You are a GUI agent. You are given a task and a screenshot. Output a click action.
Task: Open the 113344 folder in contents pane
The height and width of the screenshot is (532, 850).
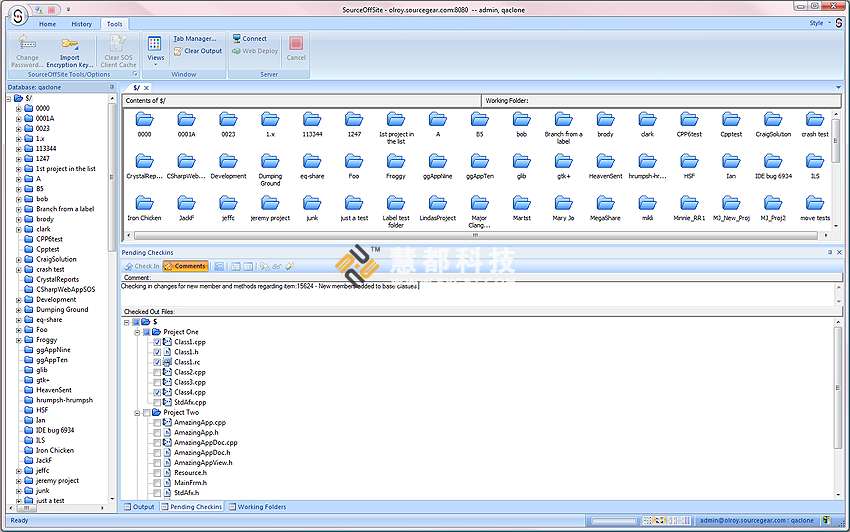(x=312, y=124)
